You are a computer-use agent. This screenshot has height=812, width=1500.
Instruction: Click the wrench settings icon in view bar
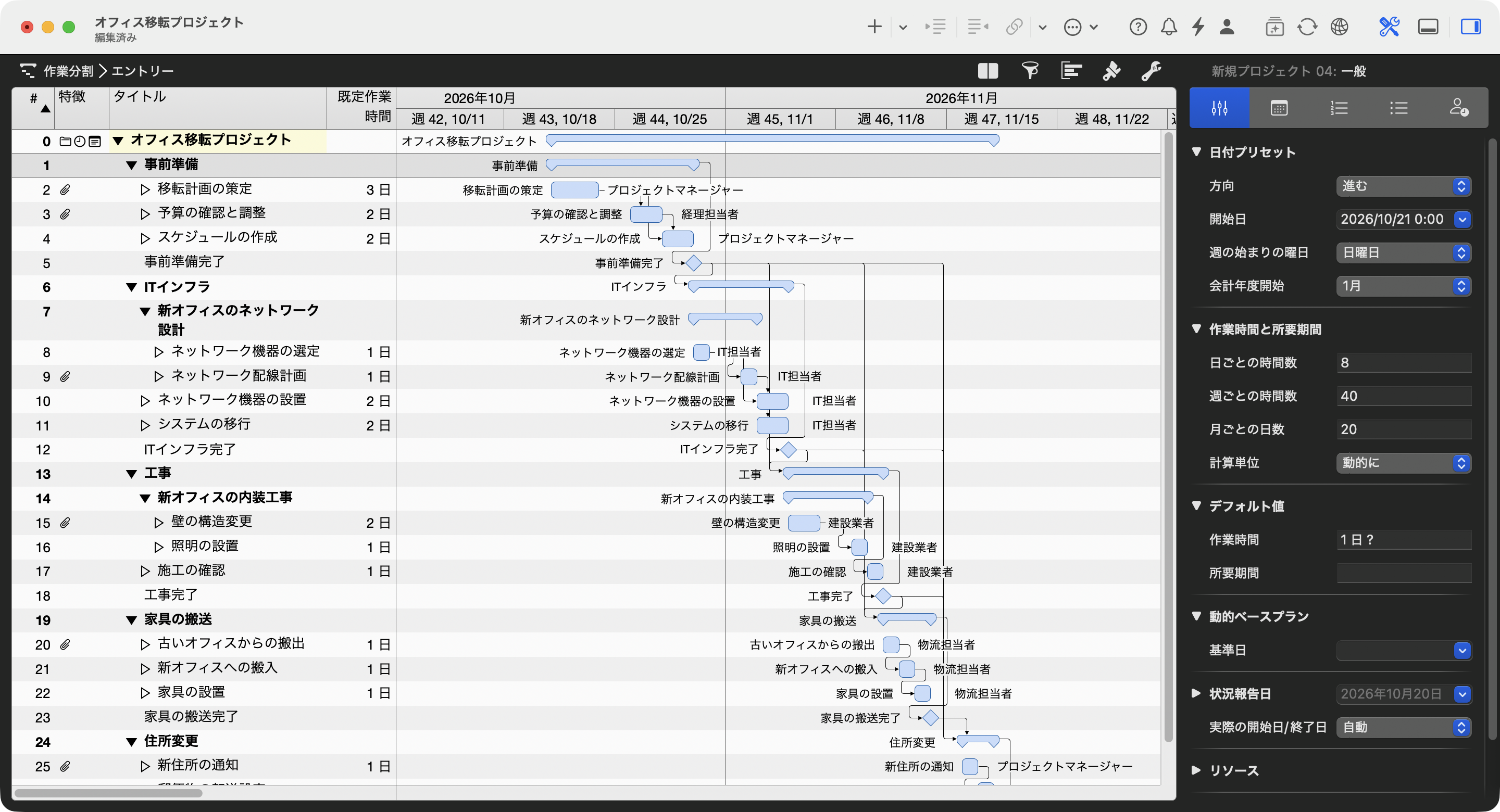tap(1151, 71)
